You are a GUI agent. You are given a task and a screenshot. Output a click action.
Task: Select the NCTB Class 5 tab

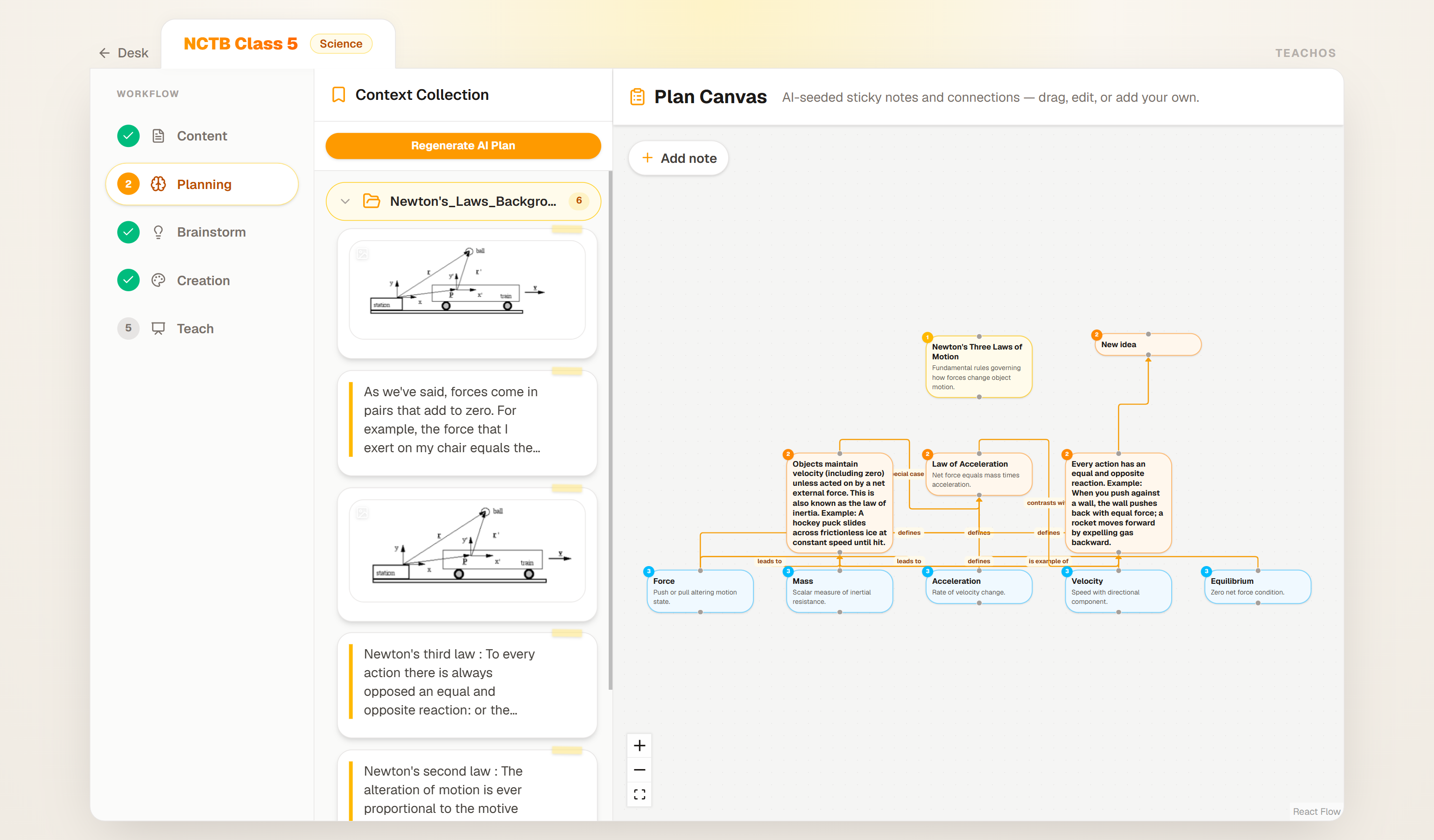pyautogui.click(x=278, y=44)
